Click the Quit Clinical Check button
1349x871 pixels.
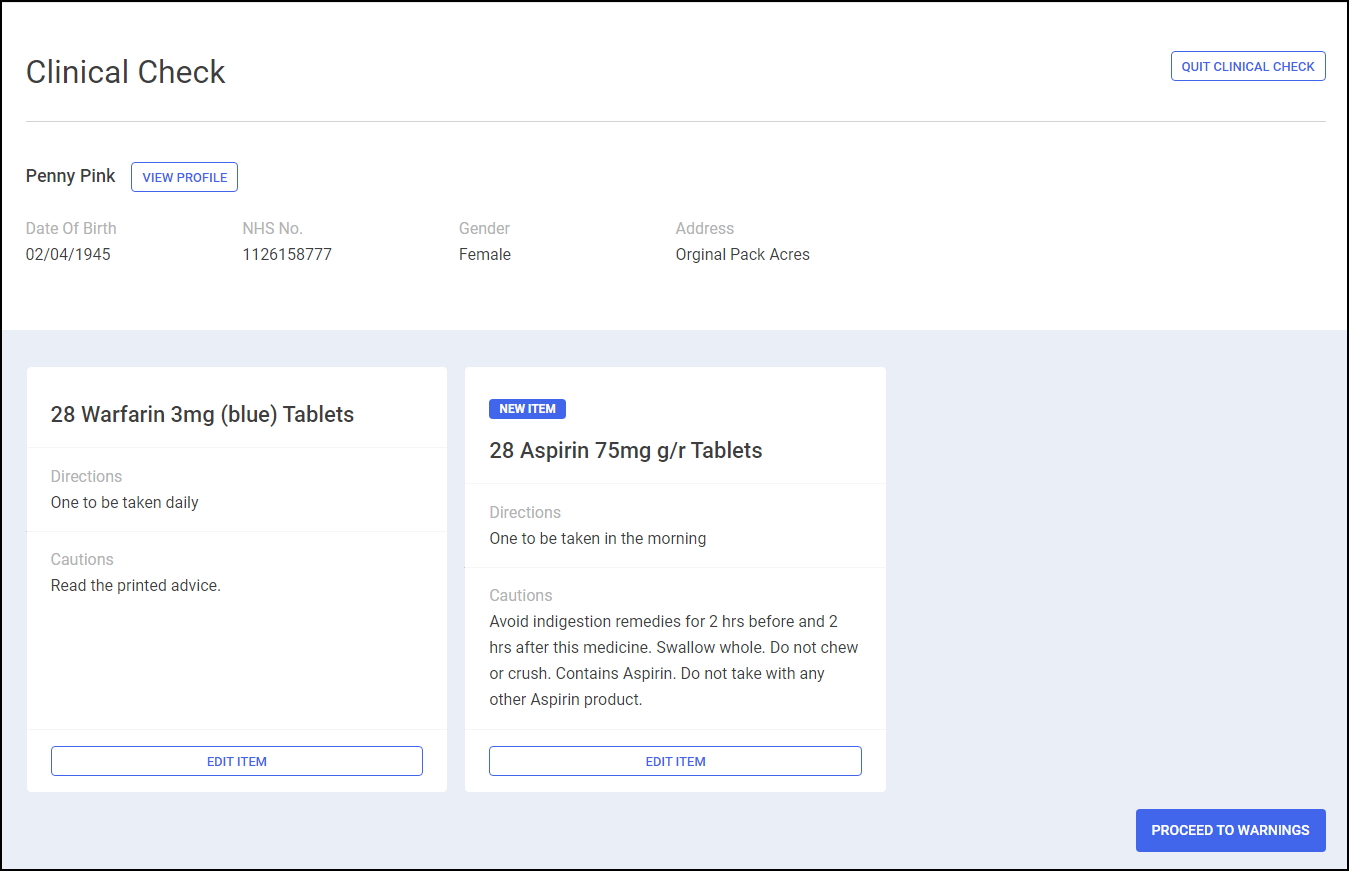point(1248,67)
